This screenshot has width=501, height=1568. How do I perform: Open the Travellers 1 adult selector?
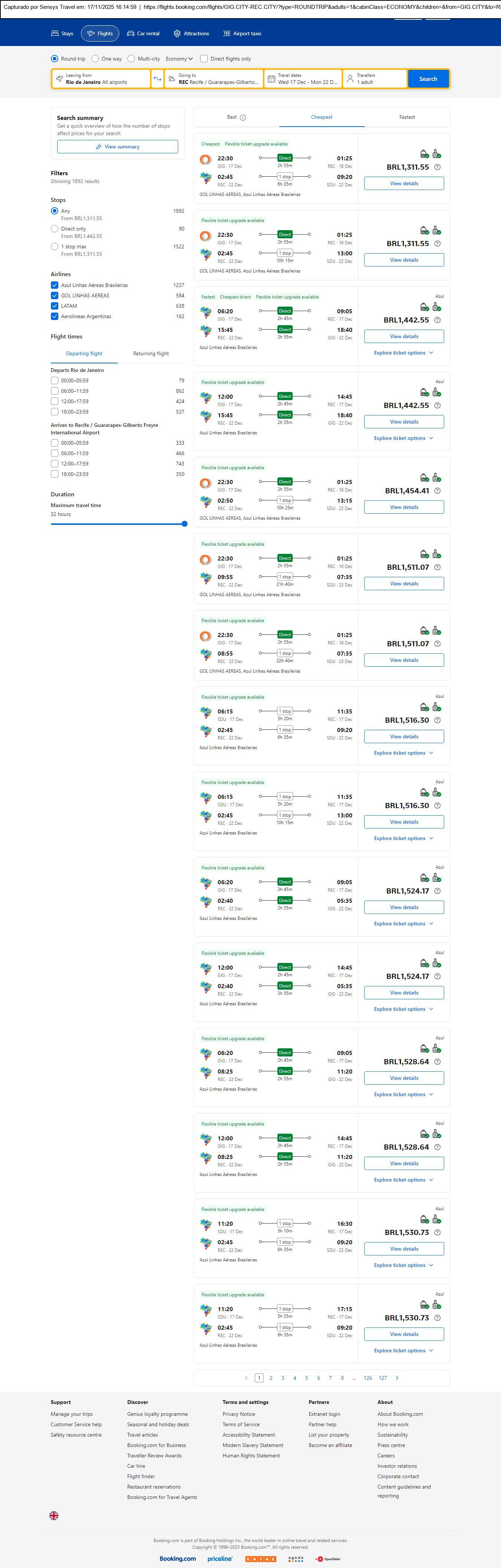coord(375,79)
